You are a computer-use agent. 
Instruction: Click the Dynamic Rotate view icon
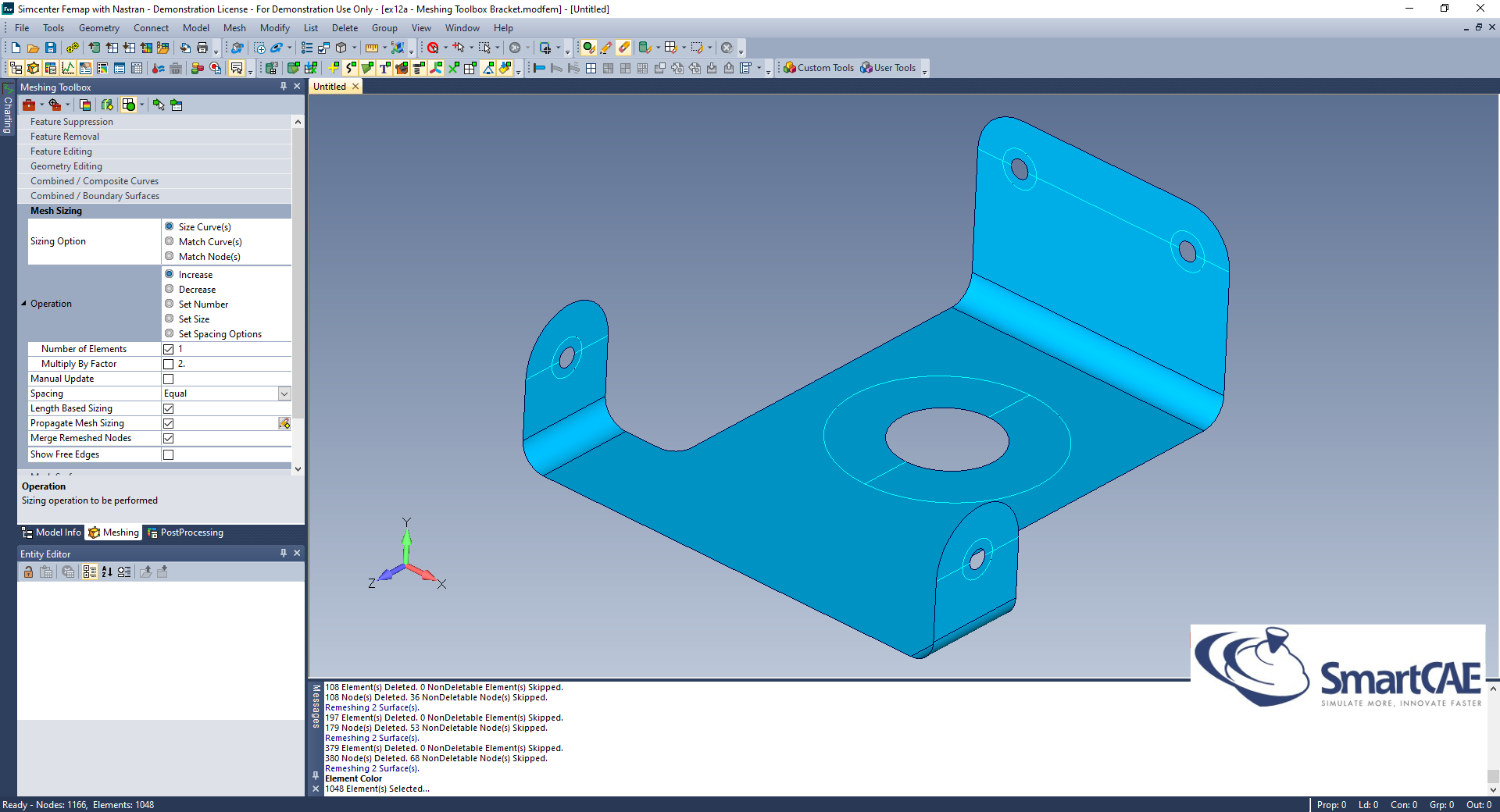(237, 48)
